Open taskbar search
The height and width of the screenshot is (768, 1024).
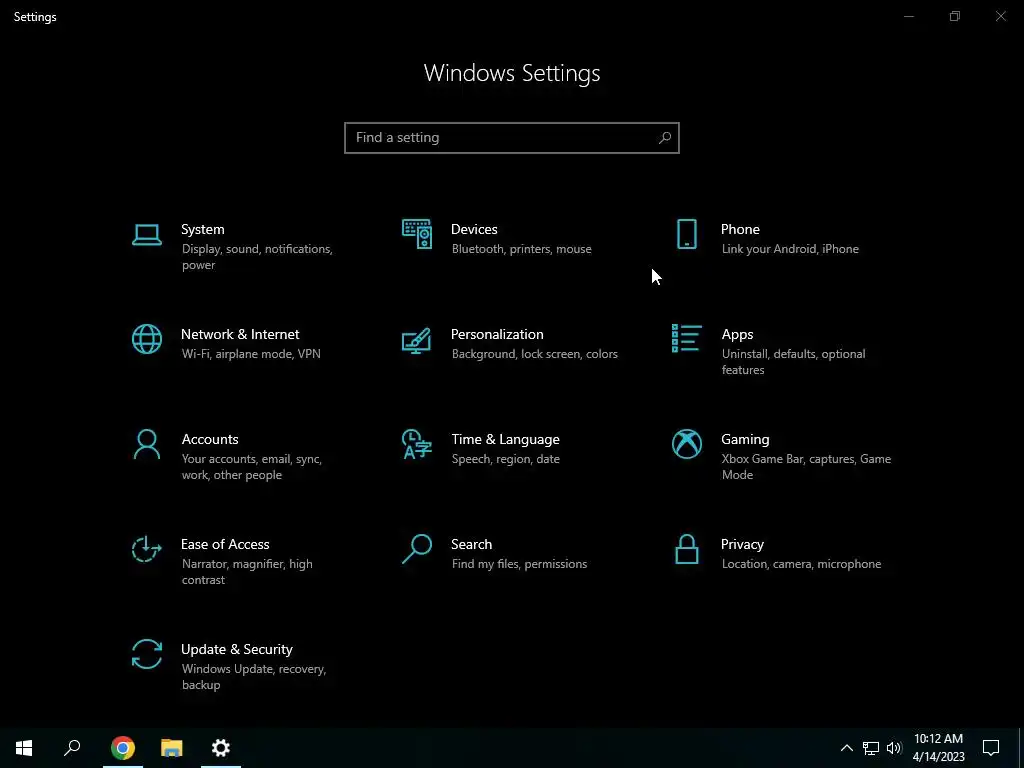[72, 748]
